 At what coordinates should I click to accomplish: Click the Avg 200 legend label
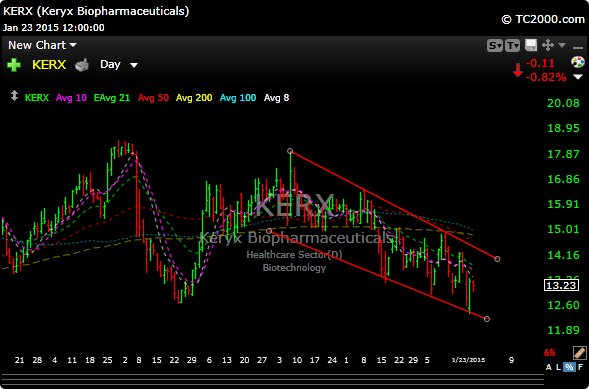coord(194,98)
